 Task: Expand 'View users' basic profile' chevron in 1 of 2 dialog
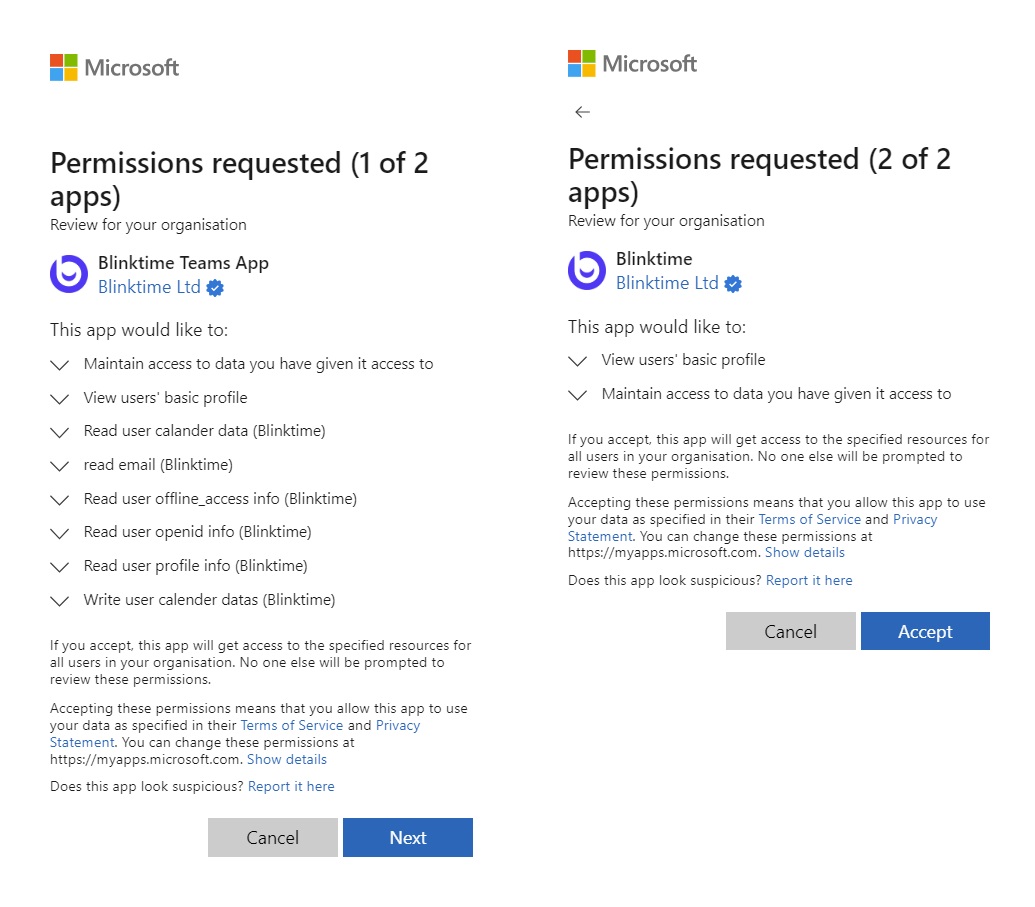pyautogui.click(x=60, y=399)
